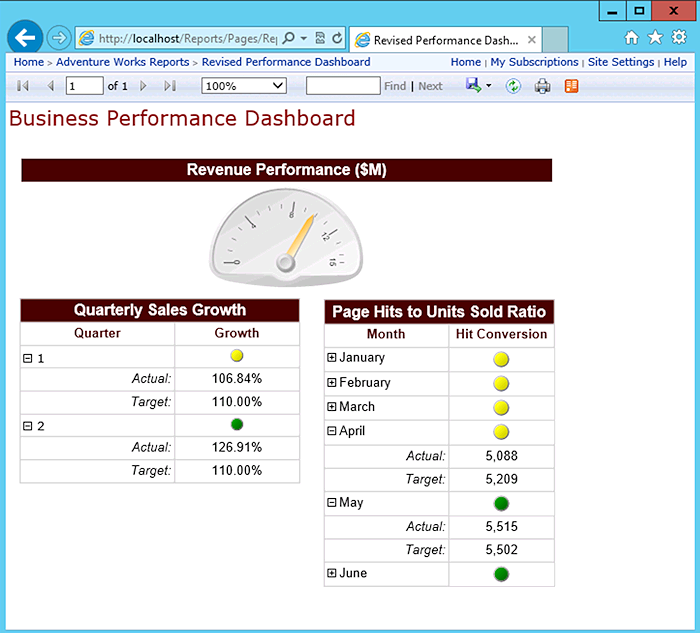
Task: Open a new blank tab
Action: coord(555,39)
